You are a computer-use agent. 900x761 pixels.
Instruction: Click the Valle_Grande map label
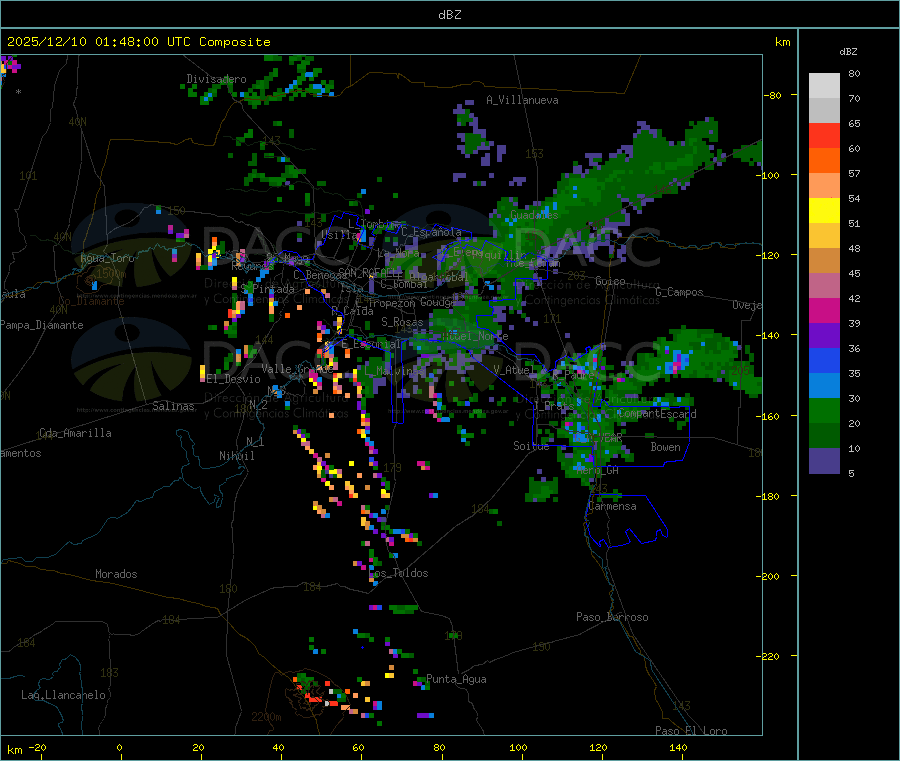click(x=297, y=369)
